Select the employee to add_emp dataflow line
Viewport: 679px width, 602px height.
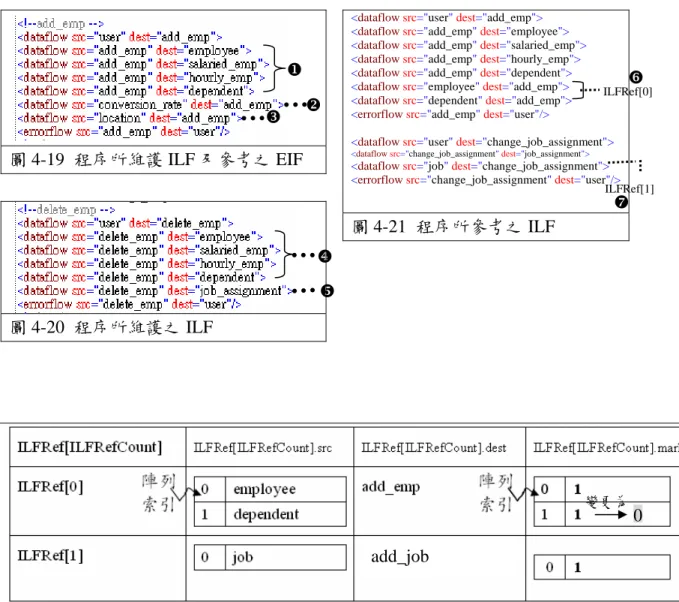[x=460, y=87]
